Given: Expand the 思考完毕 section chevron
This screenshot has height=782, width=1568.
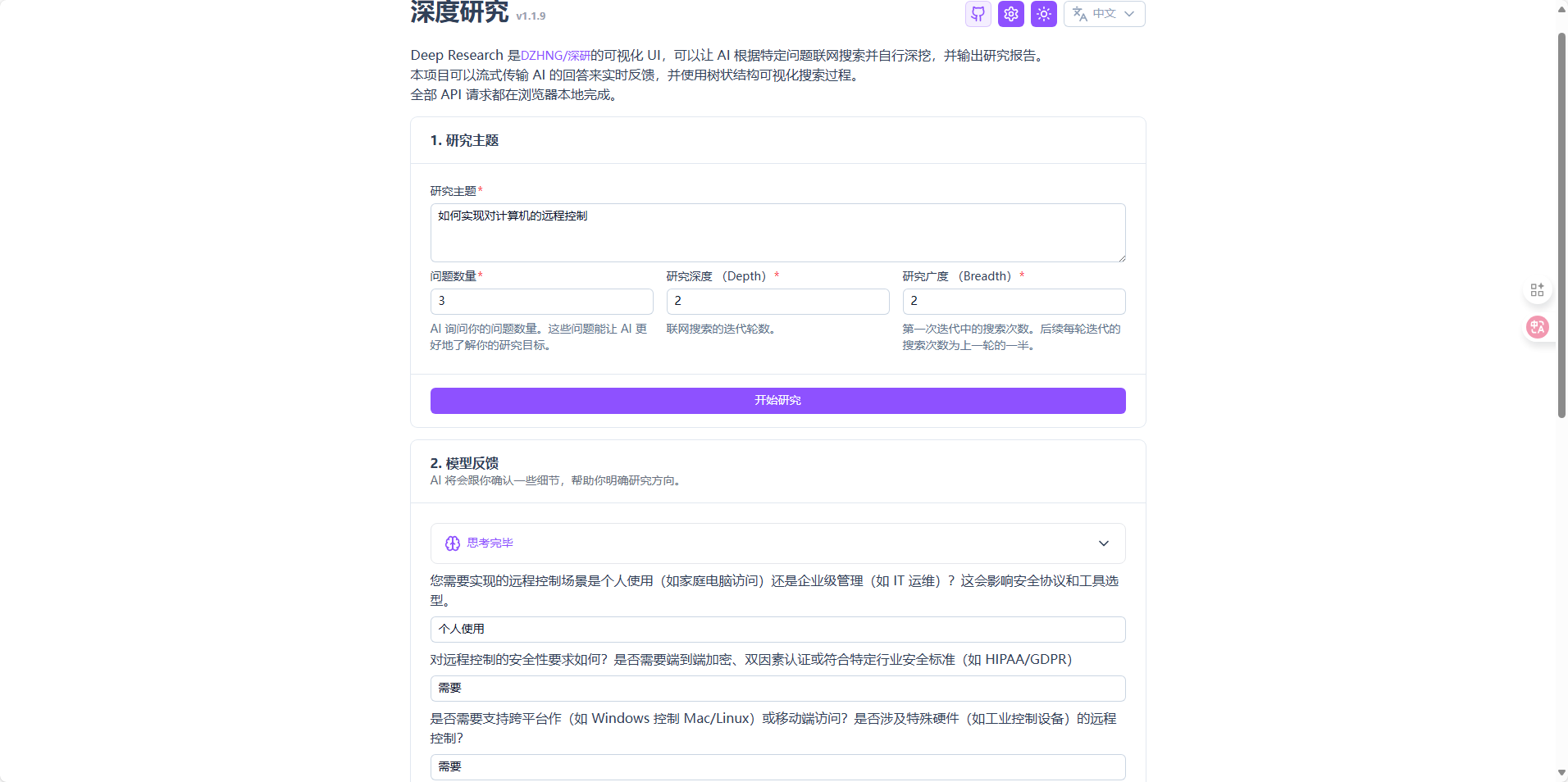Looking at the screenshot, I should click(1103, 543).
